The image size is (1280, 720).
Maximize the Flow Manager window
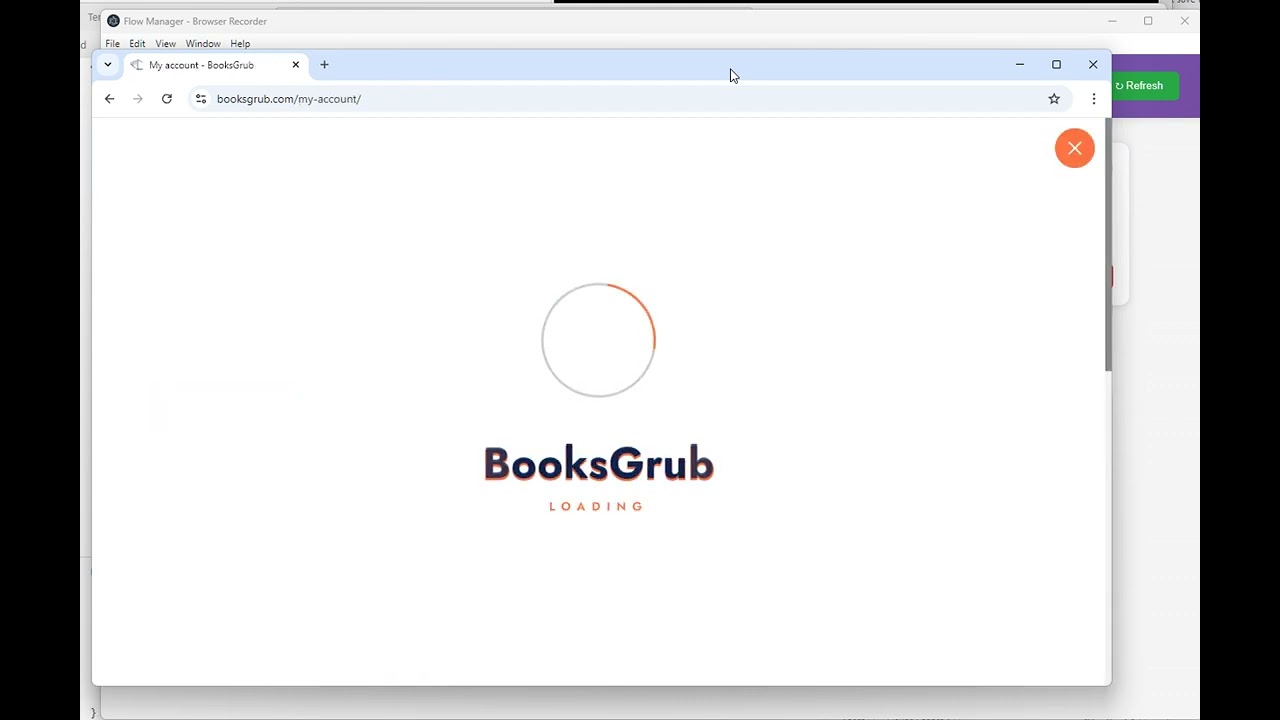(x=1148, y=21)
